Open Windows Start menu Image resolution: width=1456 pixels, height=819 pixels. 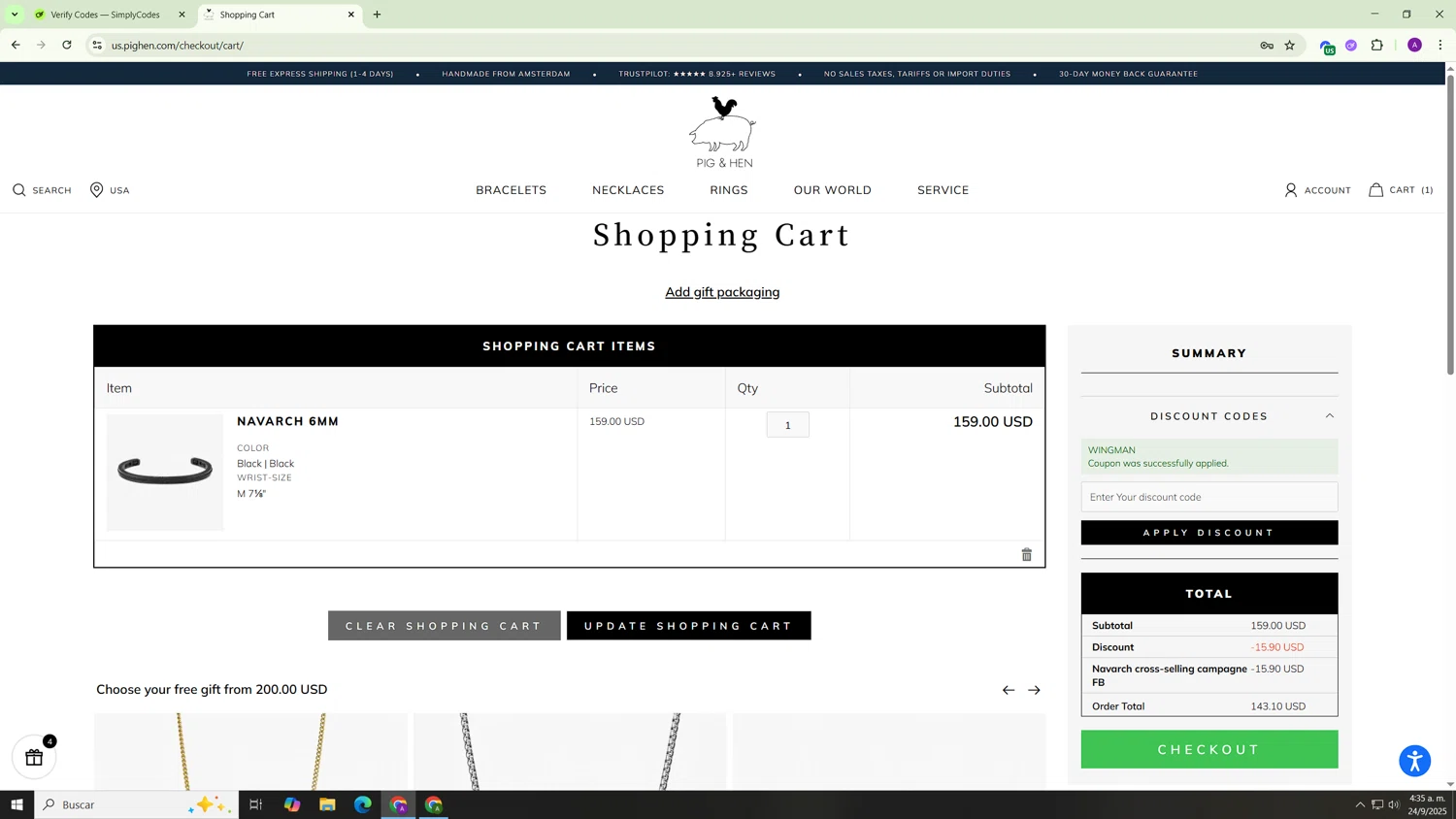coord(17,804)
